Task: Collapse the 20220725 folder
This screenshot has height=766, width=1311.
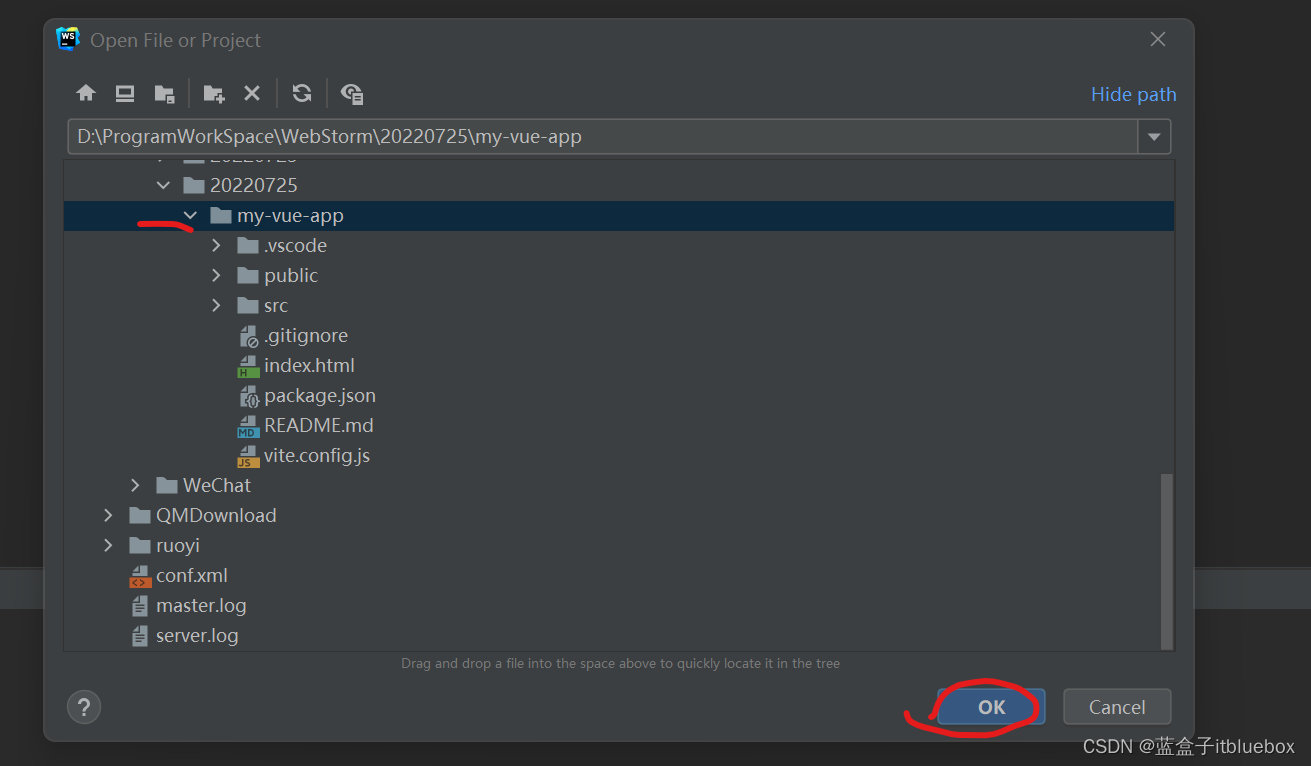Action: tap(163, 185)
